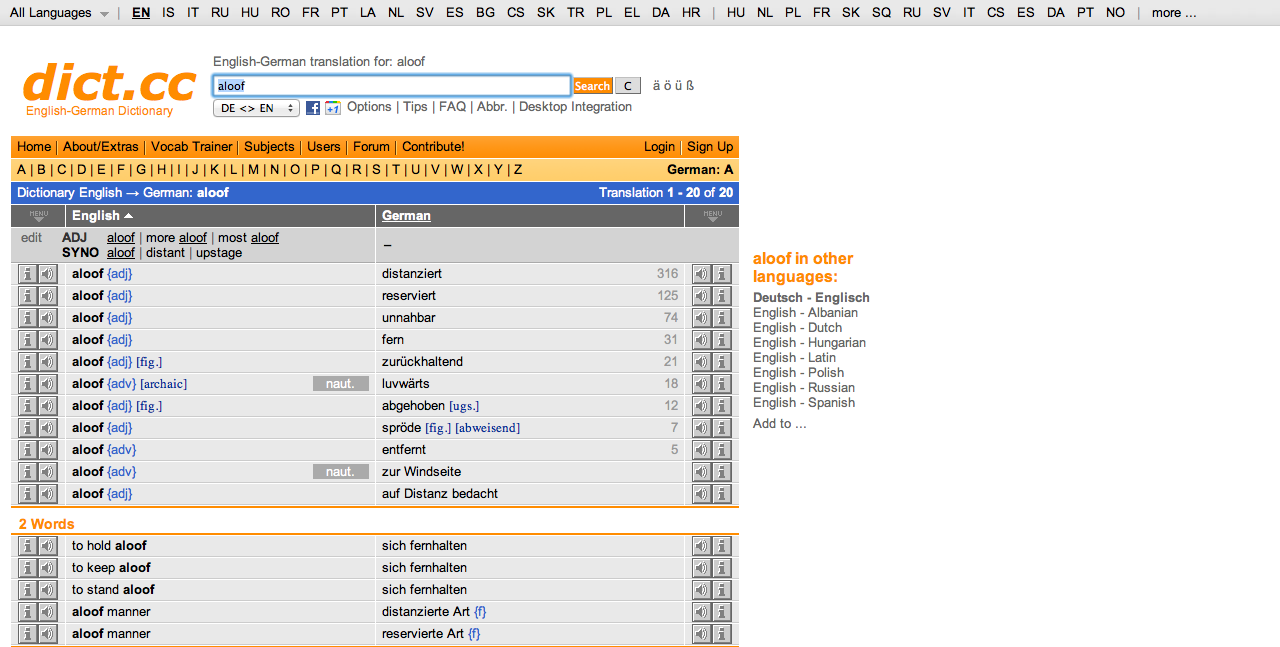Click the Google +1 icon
This screenshot has height=647, width=1280.
point(333,108)
